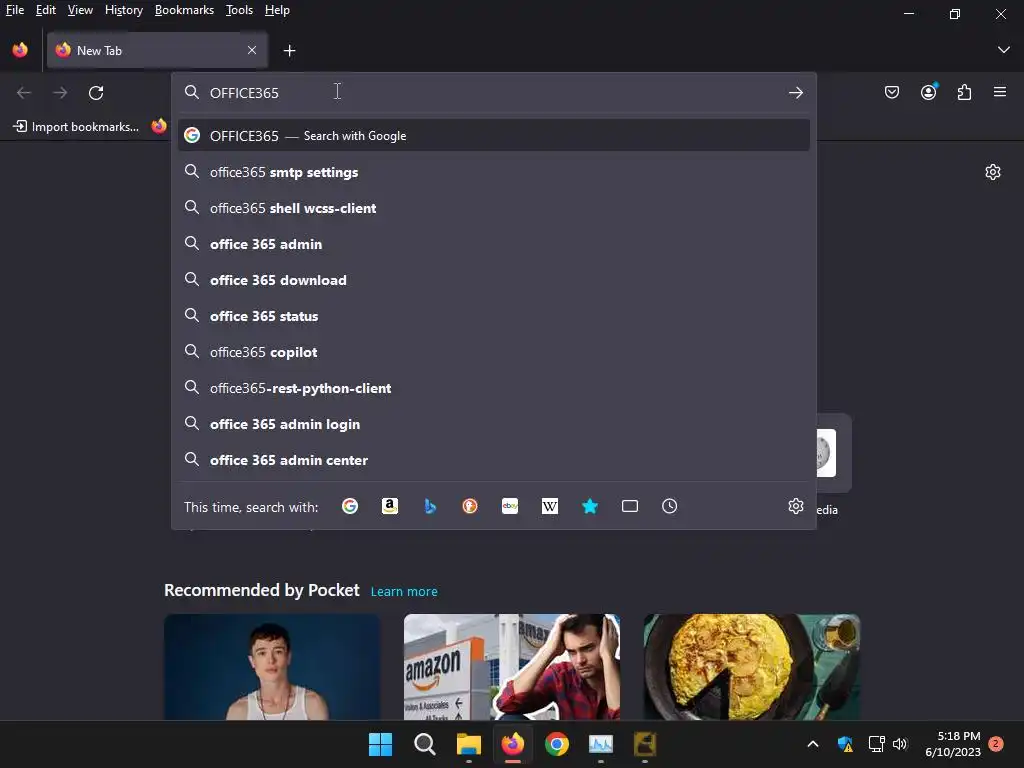The width and height of the screenshot is (1024, 768).
Task: Search this time with DuckDuckGo
Action: (470, 506)
